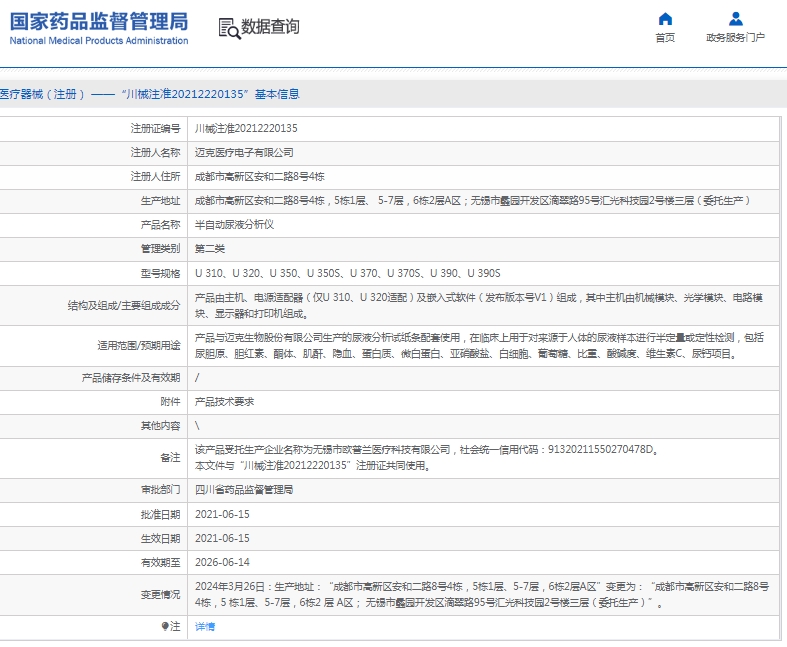
Task: Click the 其他内容 label cell
Action: (93, 426)
